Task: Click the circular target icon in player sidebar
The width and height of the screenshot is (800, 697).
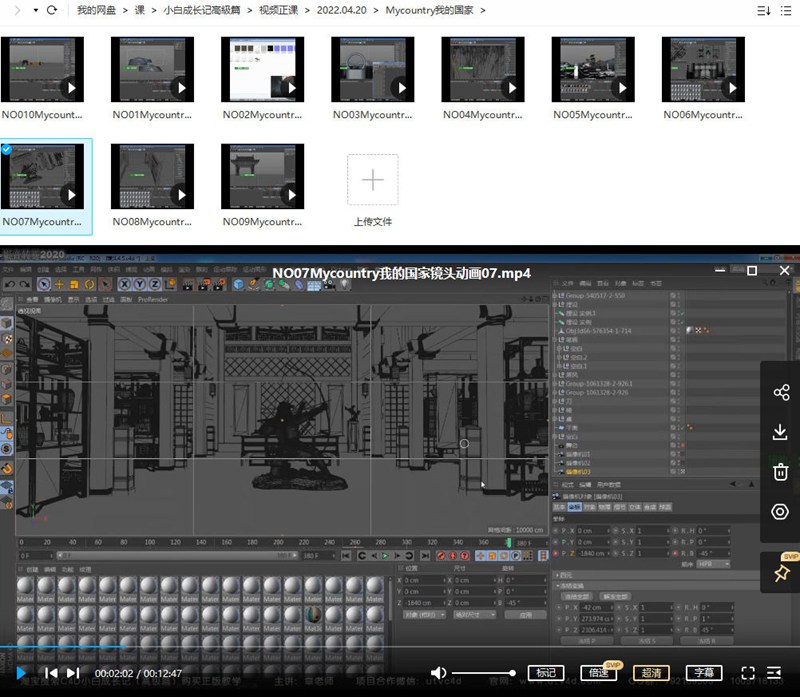Action: coord(780,512)
